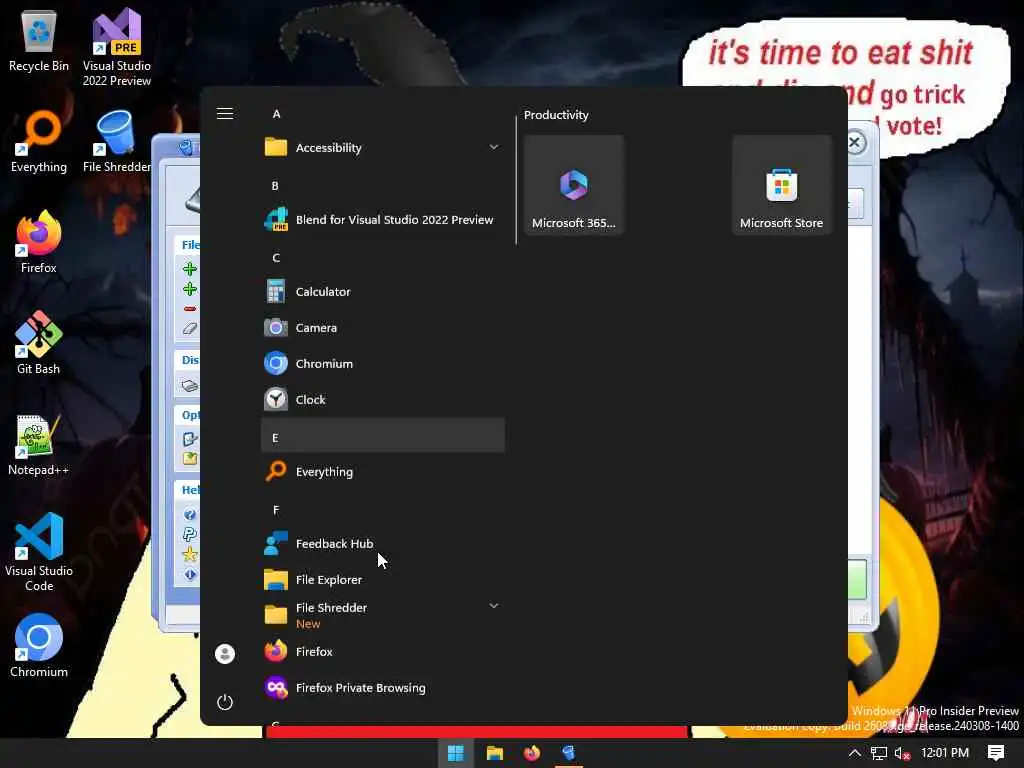Screen dimensions: 1024x768
Task: Open the clock showing 12:01 PM
Action: [x=944, y=753]
